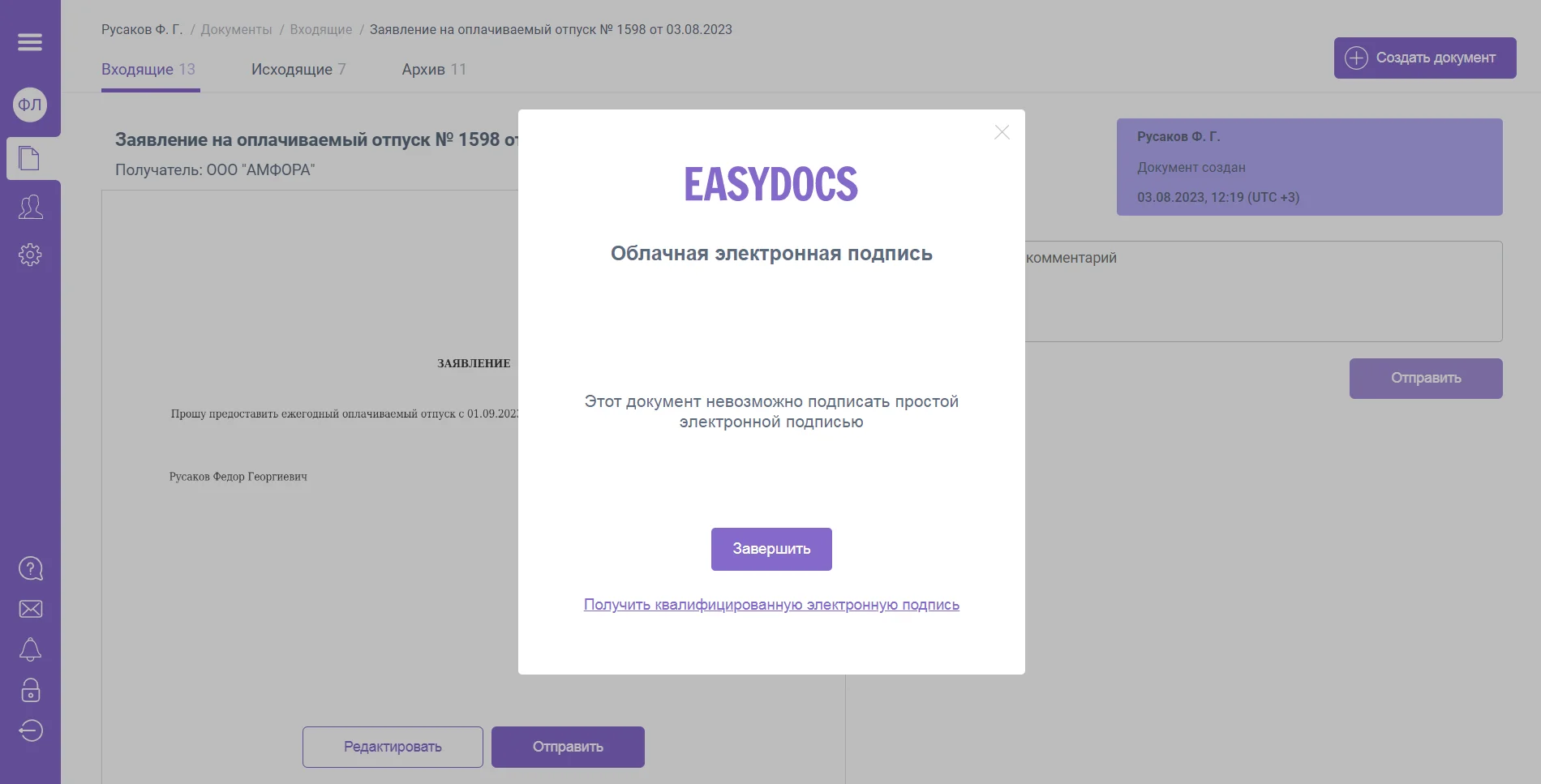Open the messages envelope icon
The height and width of the screenshot is (784, 1541).
pos(30,609)
